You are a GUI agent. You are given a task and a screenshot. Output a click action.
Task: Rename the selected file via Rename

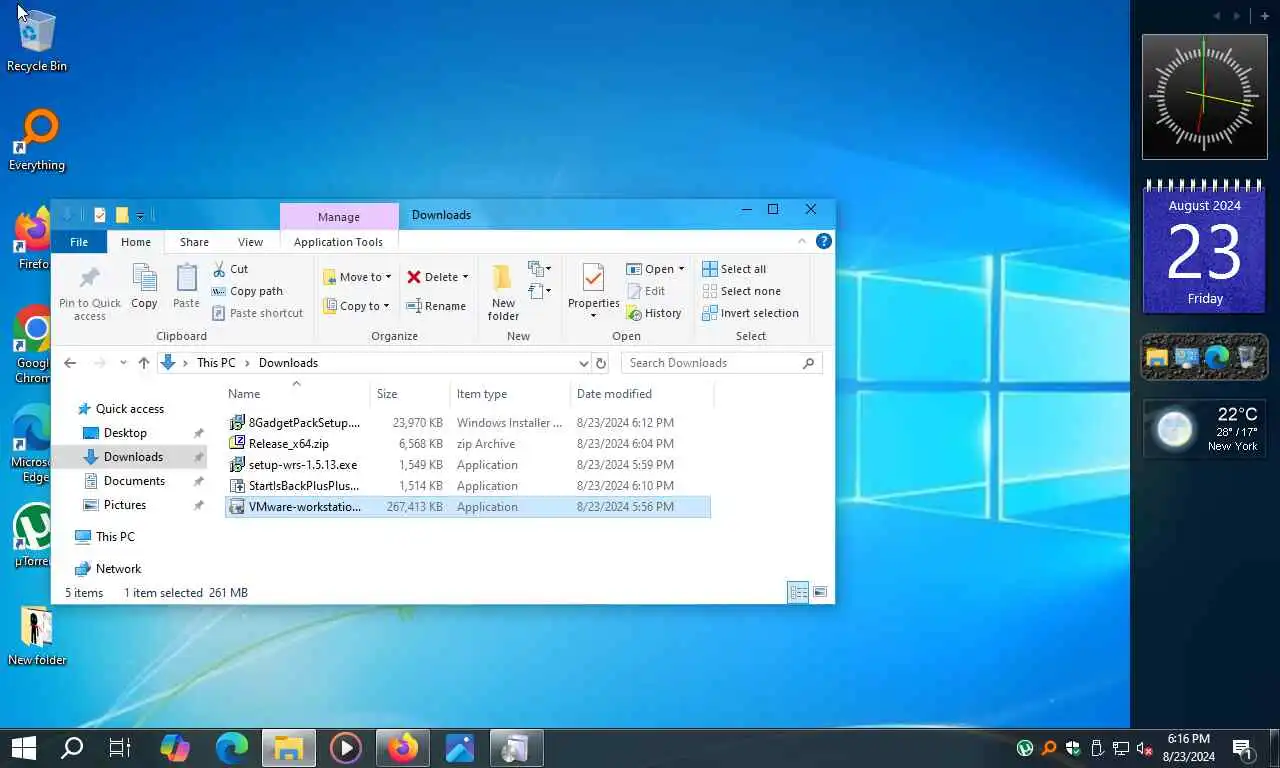tap(436, 306)
